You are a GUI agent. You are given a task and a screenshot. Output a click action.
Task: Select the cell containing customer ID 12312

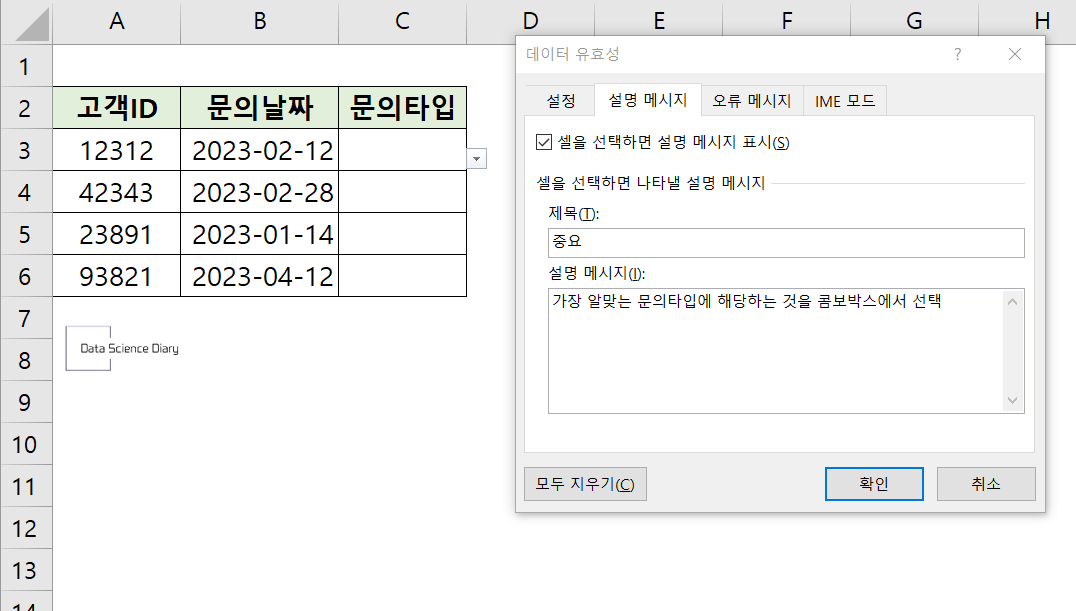(x=116, y=149)
